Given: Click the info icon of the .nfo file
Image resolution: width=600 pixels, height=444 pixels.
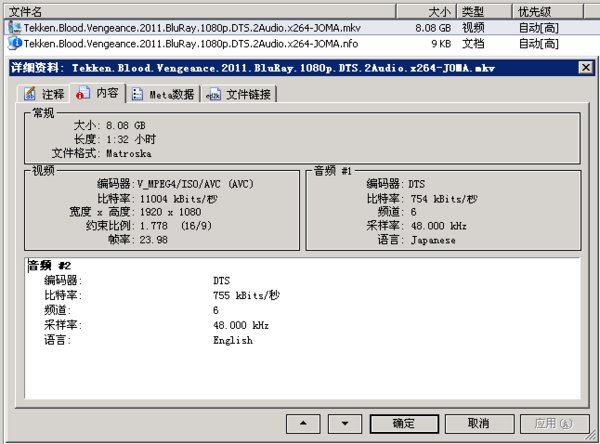Looking at the screenshot, I should tap(15, 43).
